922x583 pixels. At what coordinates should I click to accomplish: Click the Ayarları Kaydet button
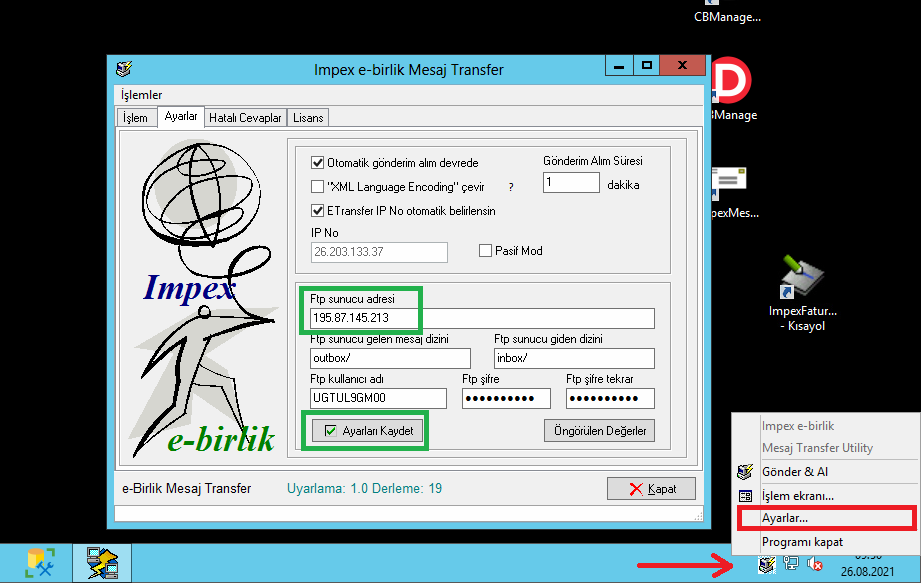[367, 431]
